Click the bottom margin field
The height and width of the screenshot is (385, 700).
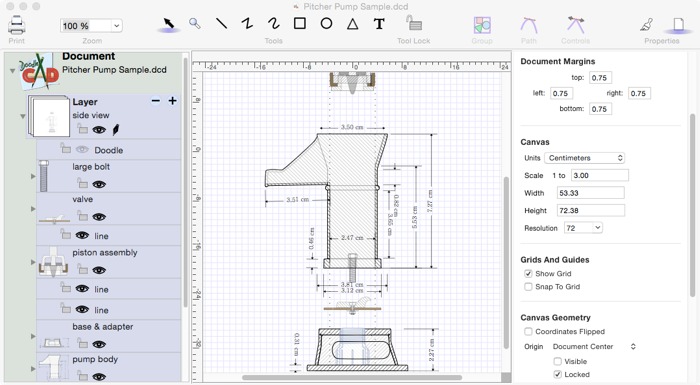coord(600,109)
